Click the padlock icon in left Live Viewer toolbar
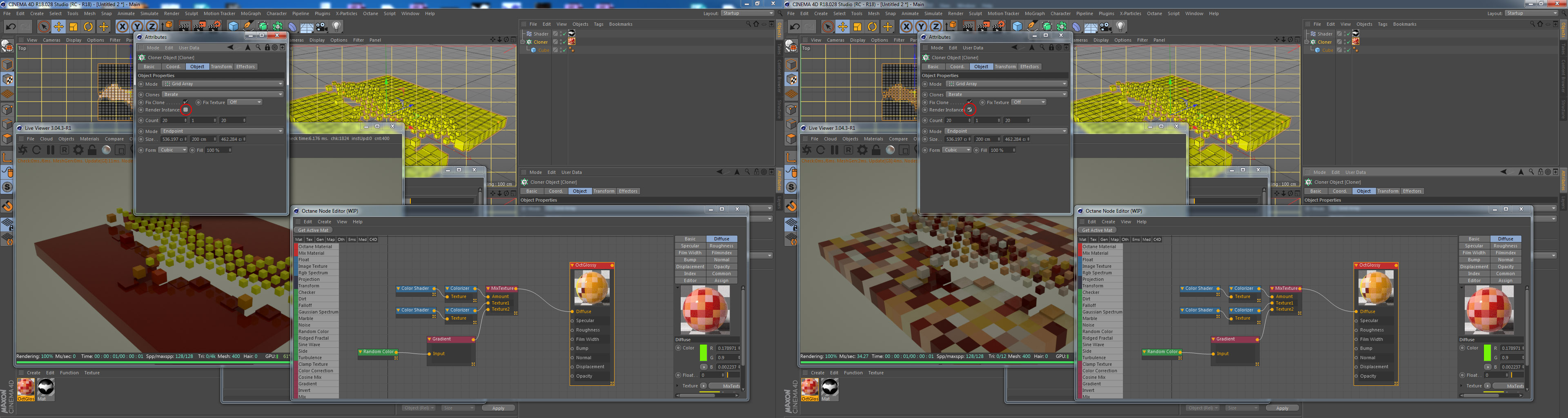 point(93,150)
